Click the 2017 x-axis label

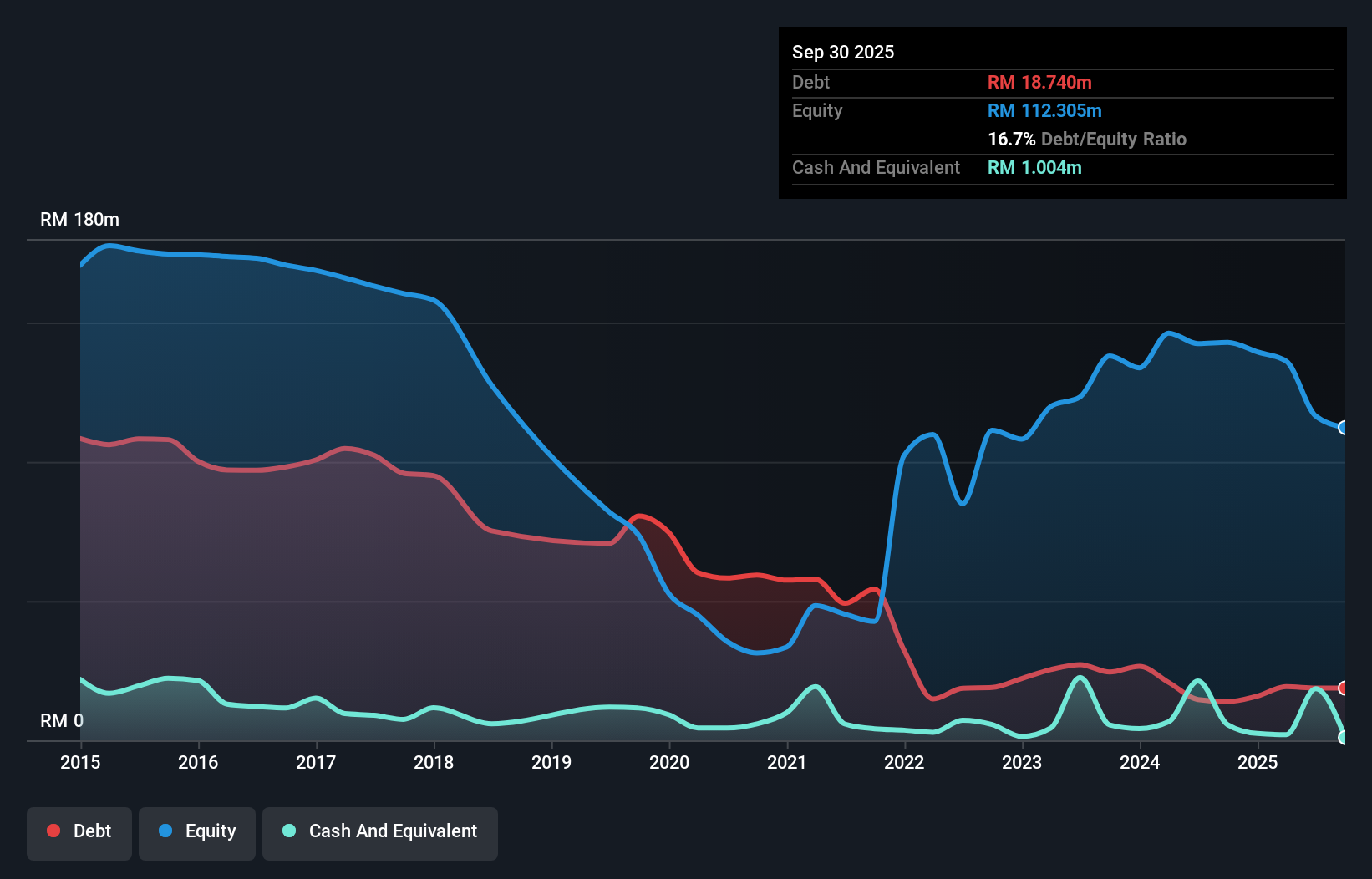(x=316, y=762)
